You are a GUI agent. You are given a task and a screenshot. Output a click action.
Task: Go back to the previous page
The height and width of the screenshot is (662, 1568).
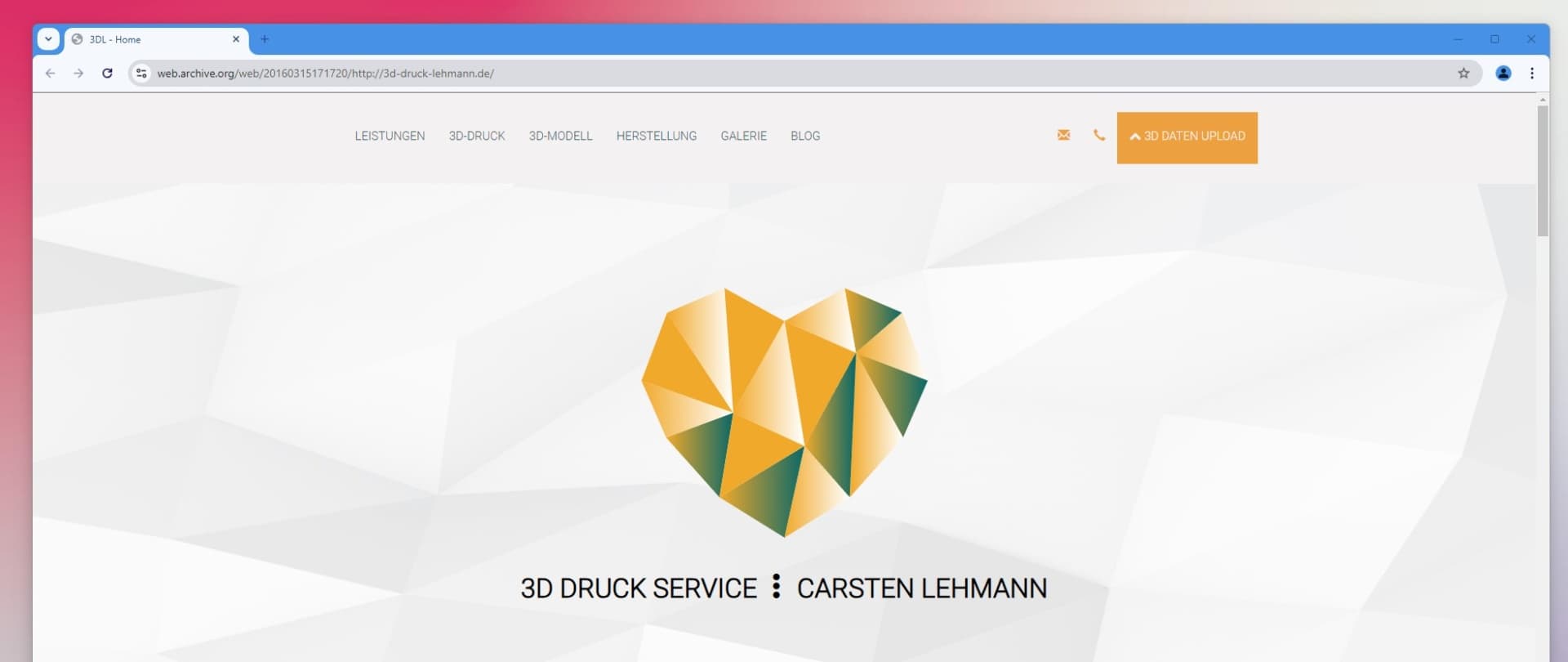tap(50, 74)
